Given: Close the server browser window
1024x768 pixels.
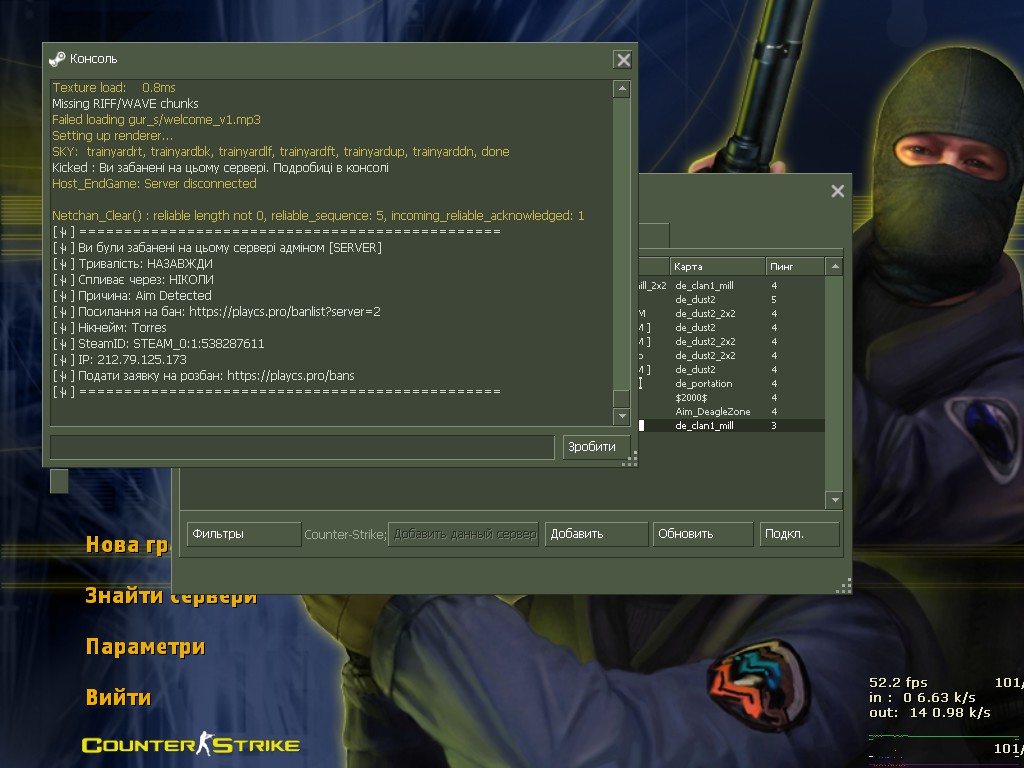Looking at the screenshot, I should [837, 191].
